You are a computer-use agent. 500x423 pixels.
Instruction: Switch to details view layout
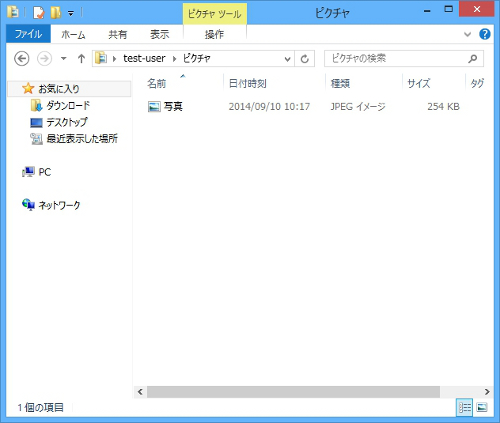[464, 407]
